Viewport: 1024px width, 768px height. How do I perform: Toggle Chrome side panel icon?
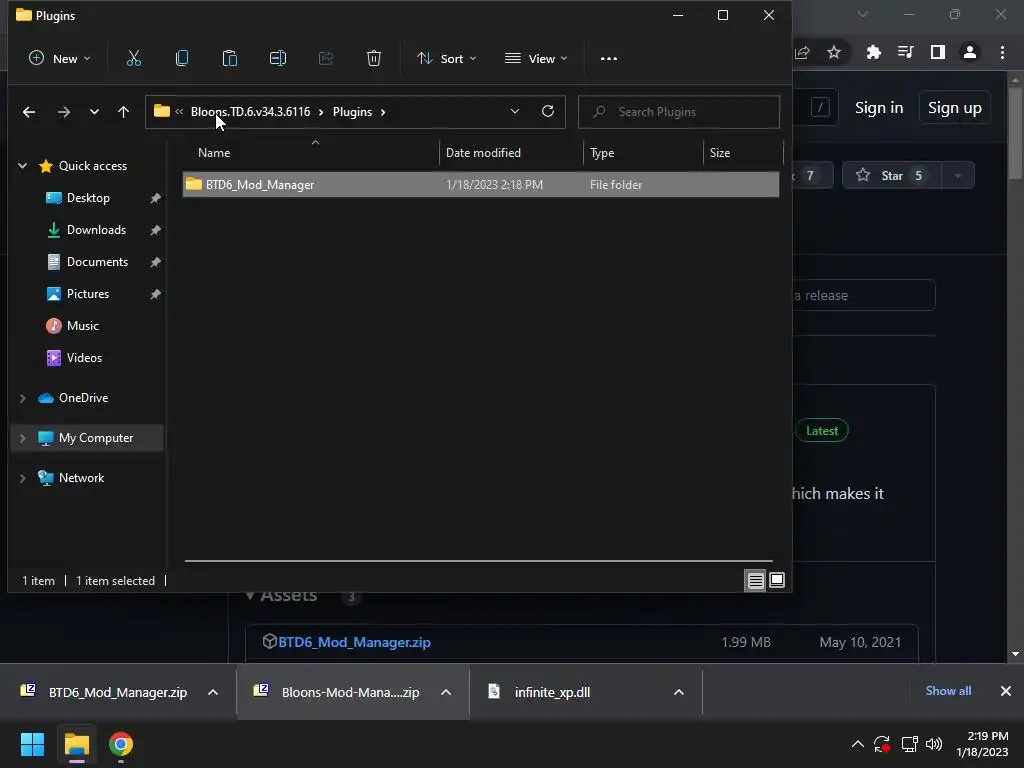tap(938, 52)
